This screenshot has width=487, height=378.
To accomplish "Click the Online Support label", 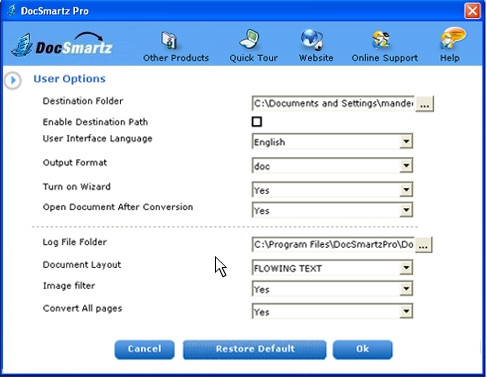I will 385,58.
